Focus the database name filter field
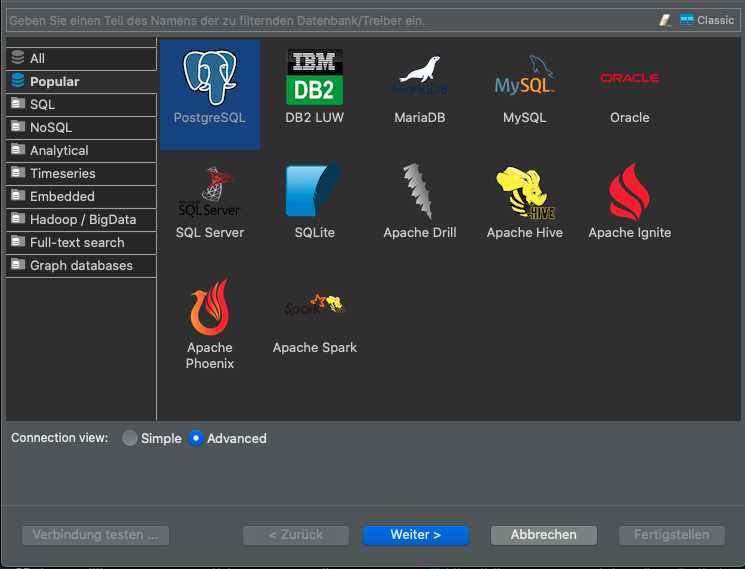 tap(330, 20)
